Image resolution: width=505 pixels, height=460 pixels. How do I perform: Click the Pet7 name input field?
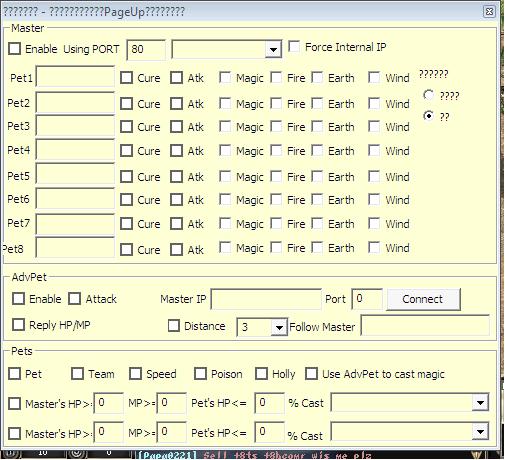pos(75,224)
